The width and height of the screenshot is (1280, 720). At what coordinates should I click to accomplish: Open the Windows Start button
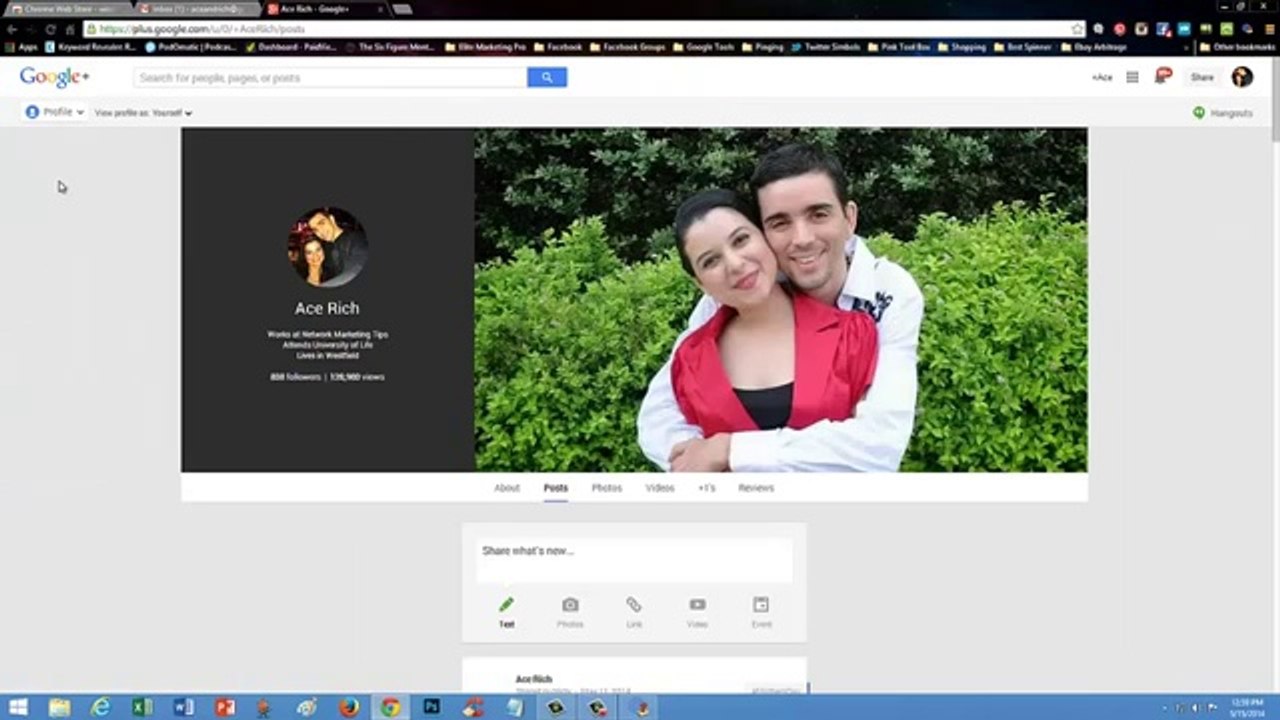click(x=18, y=708)
